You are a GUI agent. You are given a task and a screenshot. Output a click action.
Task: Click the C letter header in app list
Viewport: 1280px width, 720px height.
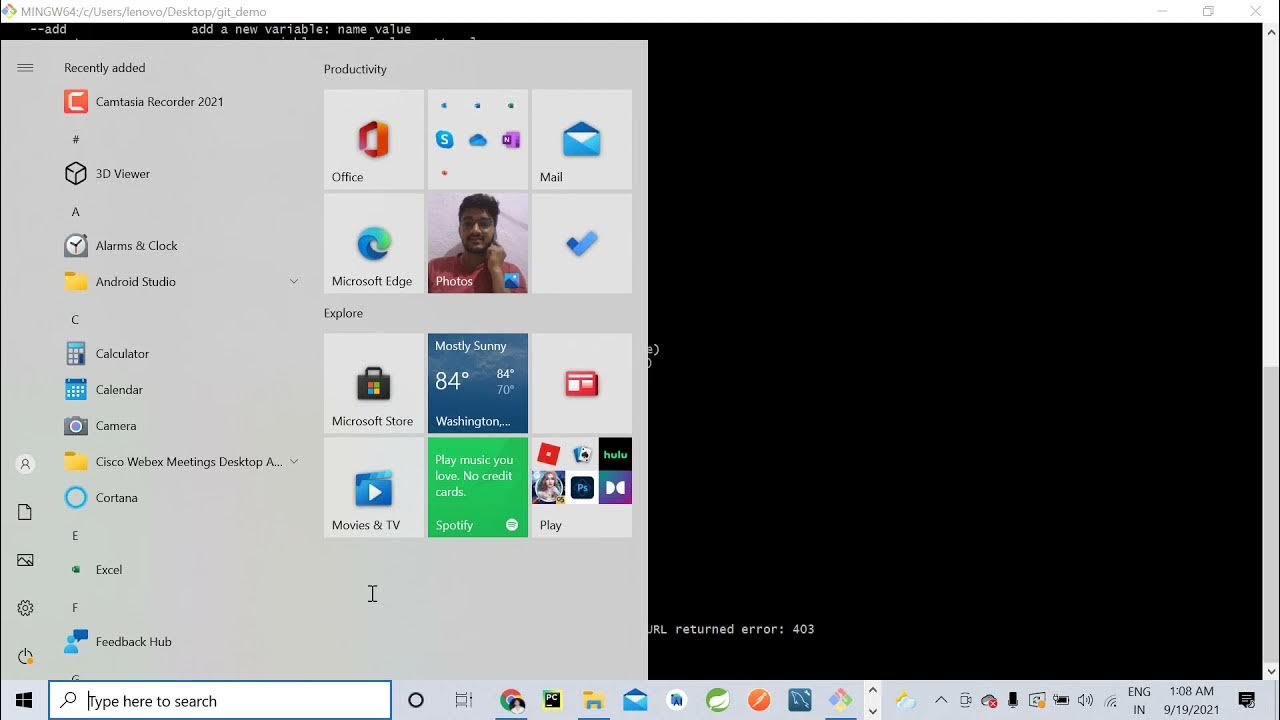[75, 320]
